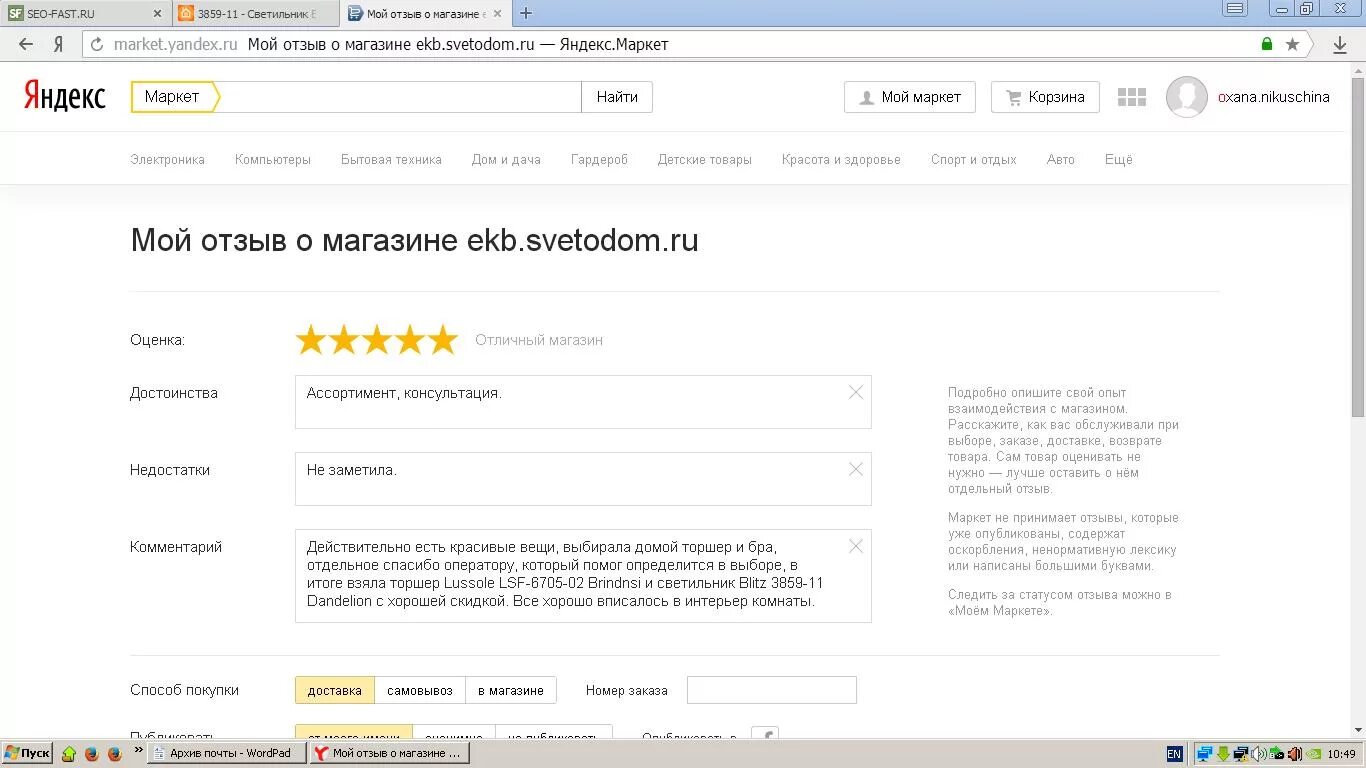Expand quick launch chevron on taskbar
This screenshot has width=1366, height=768.
click(138, 750)
